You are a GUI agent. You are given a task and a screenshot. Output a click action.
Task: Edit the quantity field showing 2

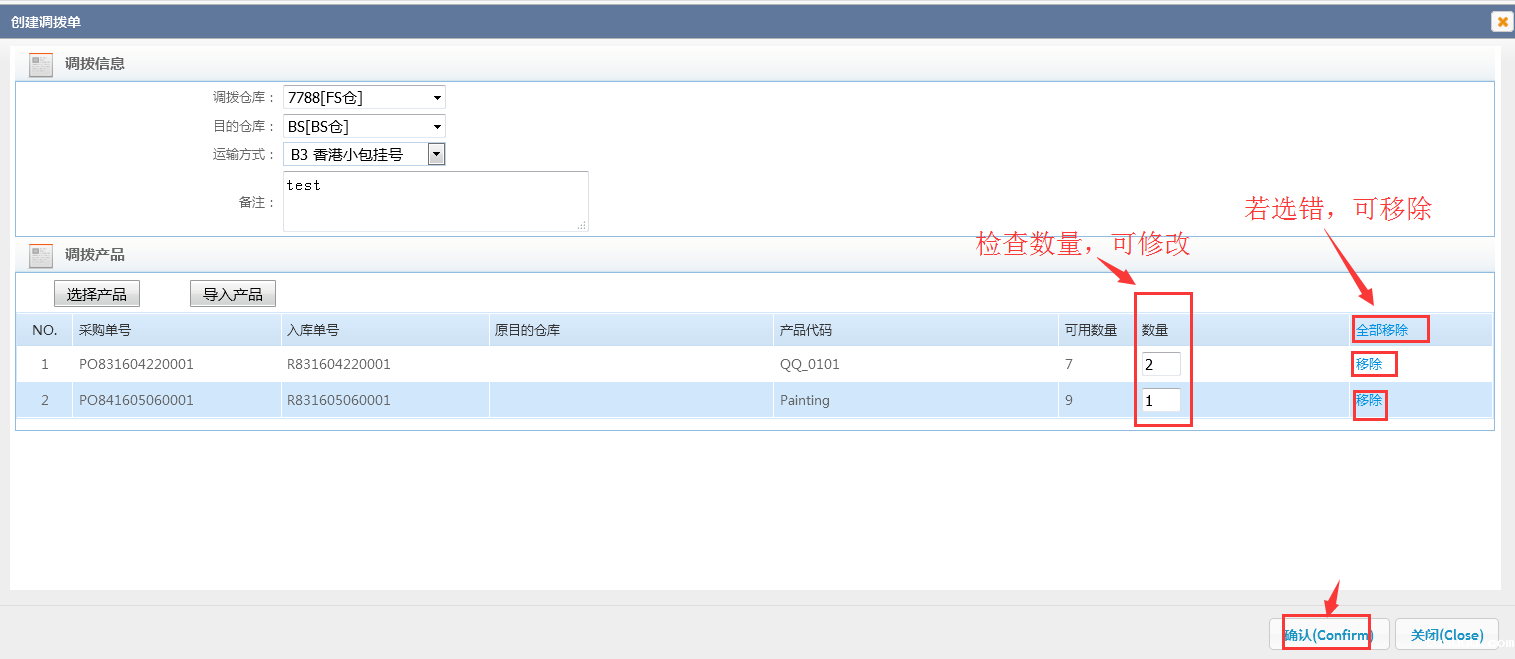click(x=1160, y=363)
